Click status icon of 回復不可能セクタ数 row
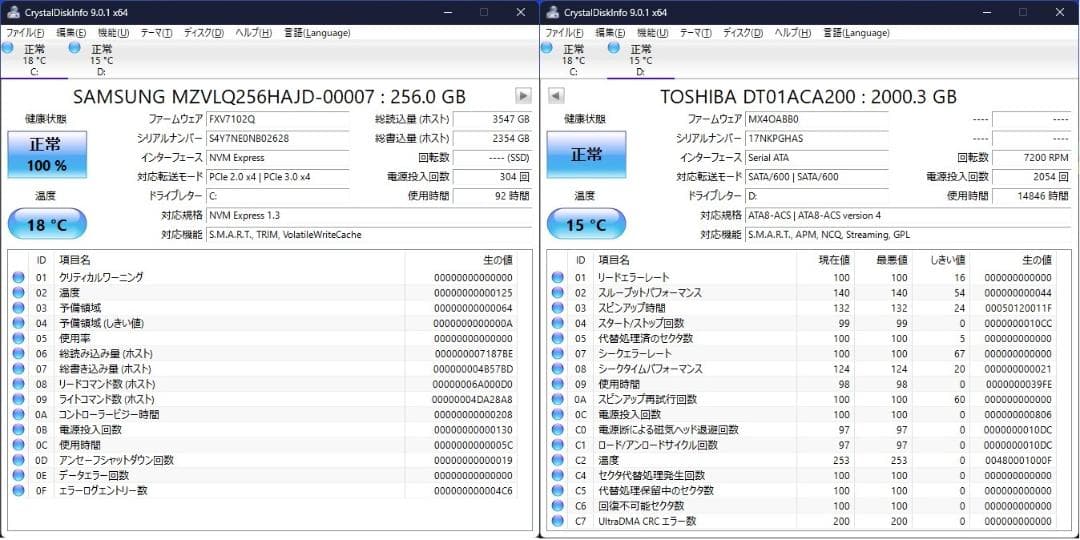Viewport: 1080px width, 540px height. coord(557,506)
